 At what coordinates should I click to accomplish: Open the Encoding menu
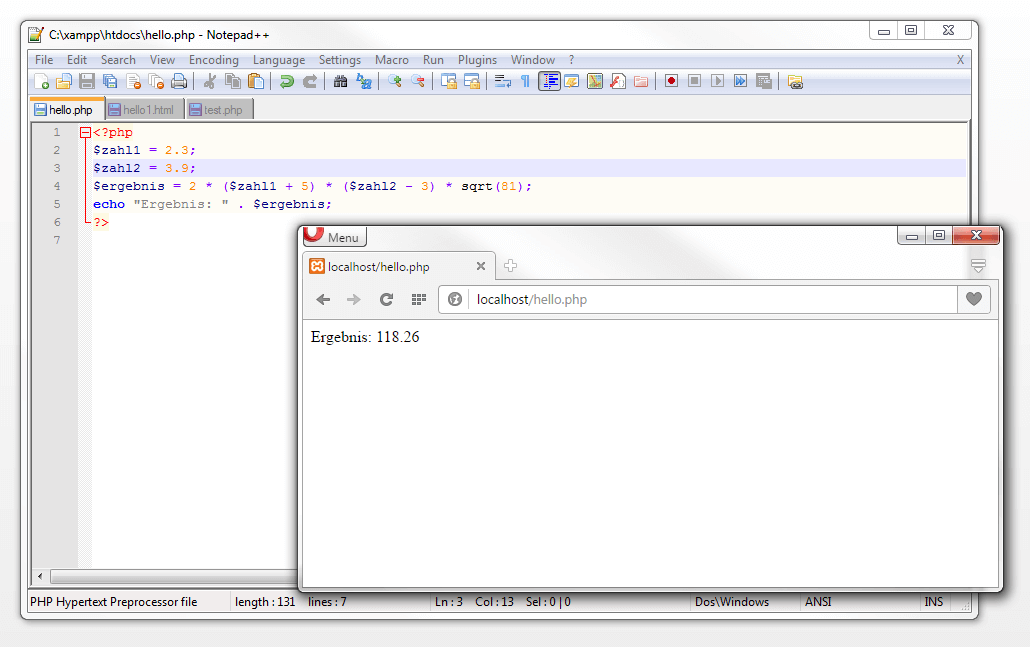click(214, 60)
